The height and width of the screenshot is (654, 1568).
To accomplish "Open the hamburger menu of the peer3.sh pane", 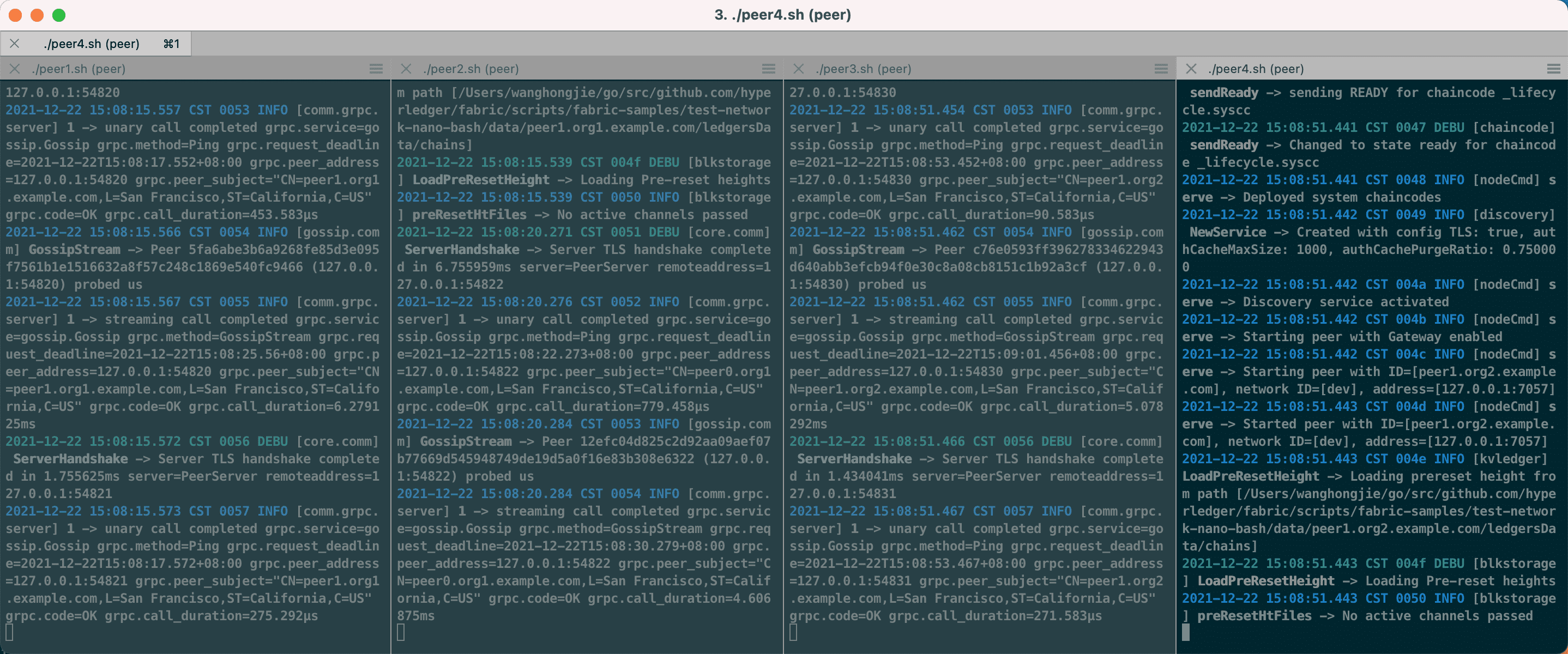I will click(1161, 69).
